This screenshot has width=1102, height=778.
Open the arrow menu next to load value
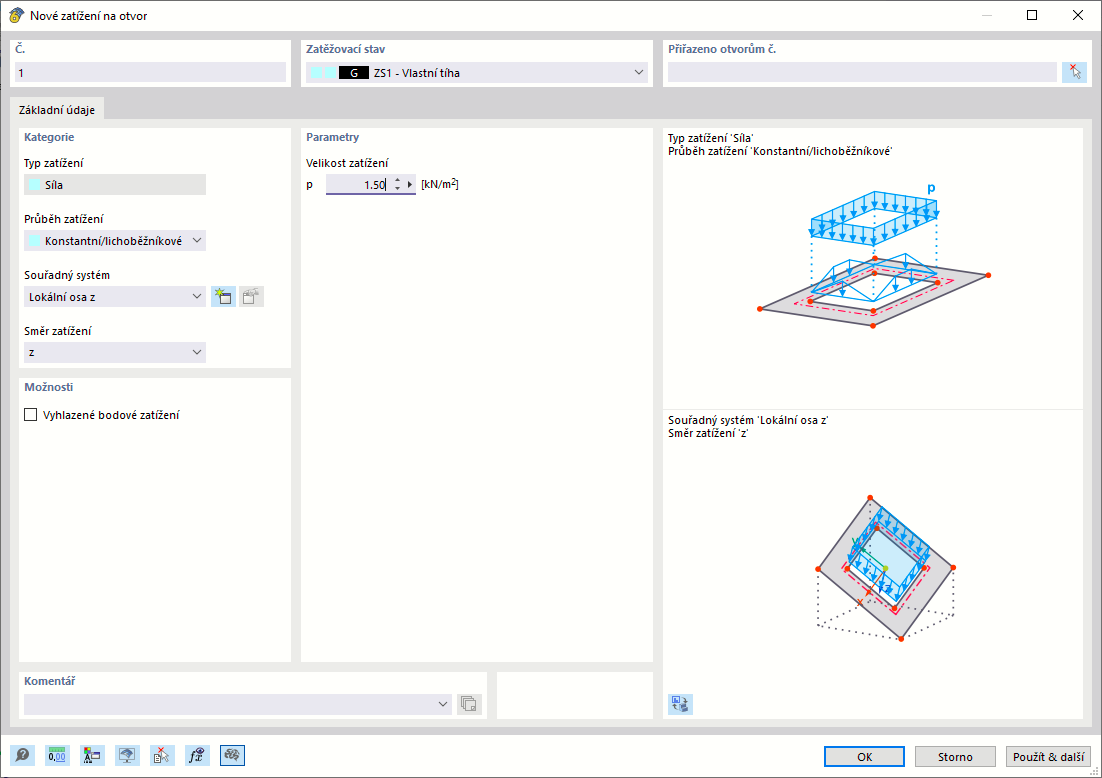pos(410,184)
